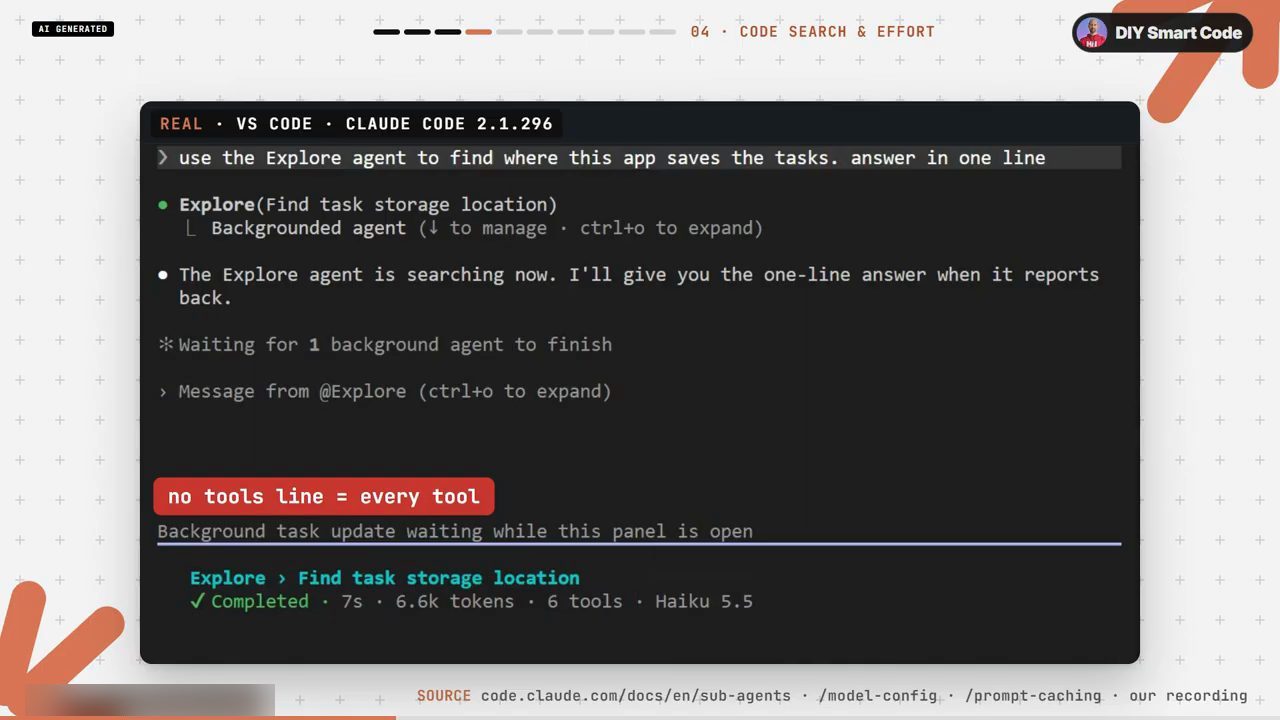
Task: Click 'Waiting for 1 background agent to finish'
Action: point(395,344)
